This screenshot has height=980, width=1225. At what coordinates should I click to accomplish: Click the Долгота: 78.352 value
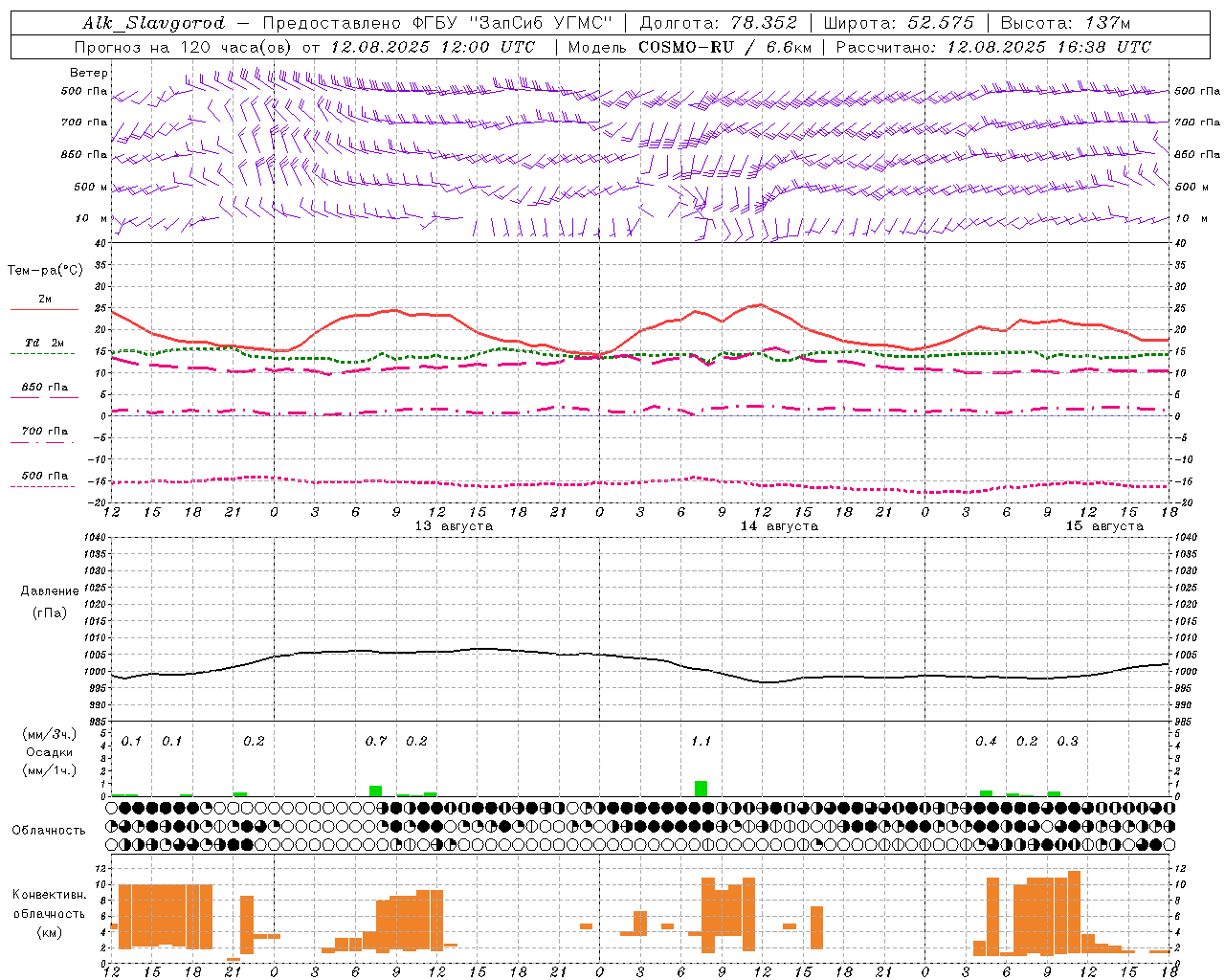(718, 23)
